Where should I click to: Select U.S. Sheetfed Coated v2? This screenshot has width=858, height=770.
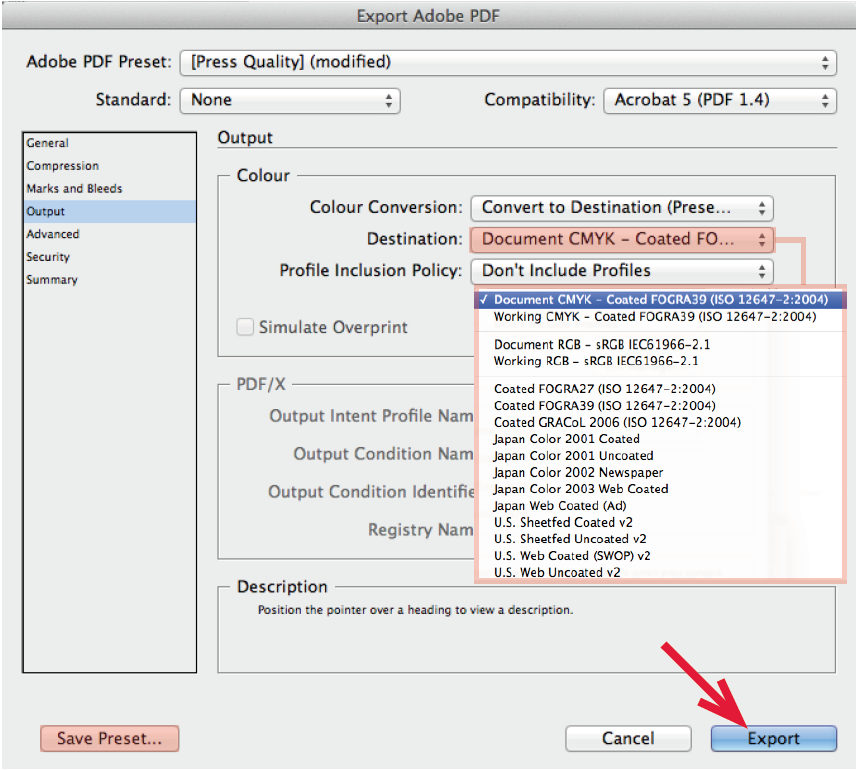point(660,523)
